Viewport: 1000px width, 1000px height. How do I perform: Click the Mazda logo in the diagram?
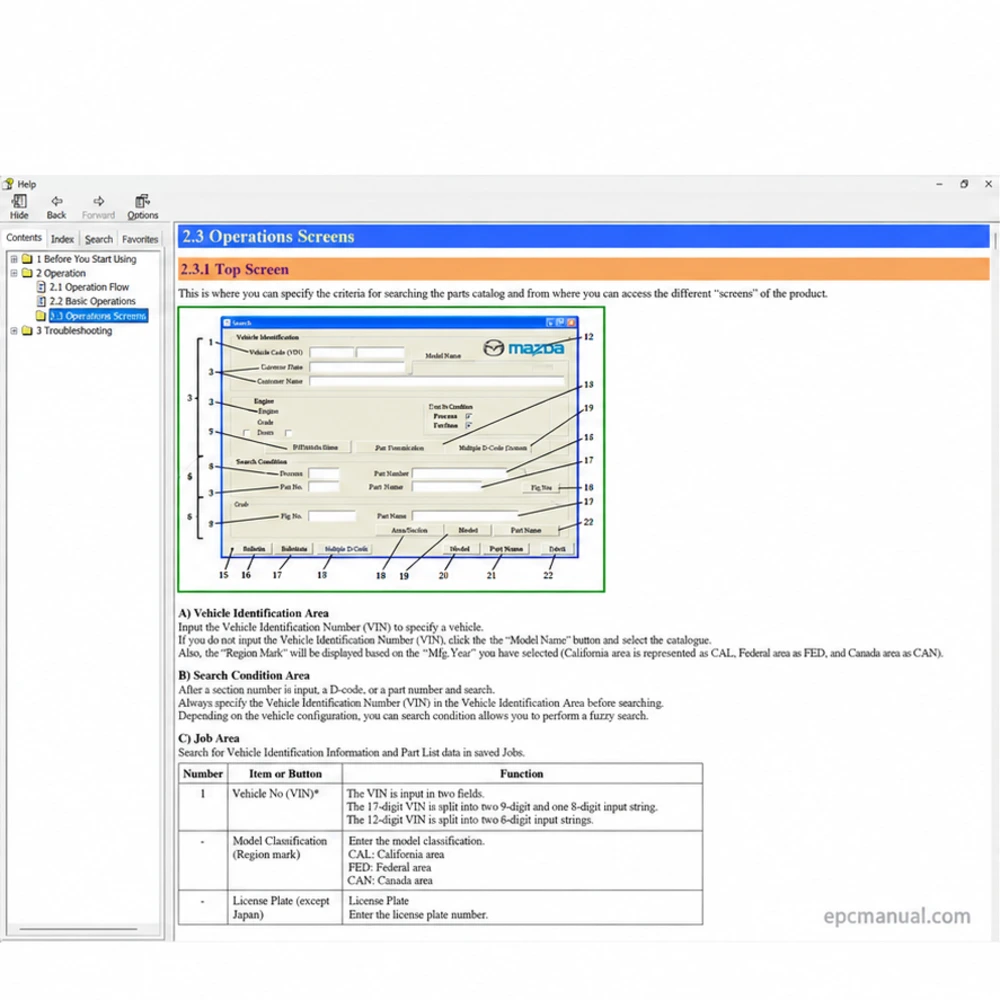tap(524, 348)
